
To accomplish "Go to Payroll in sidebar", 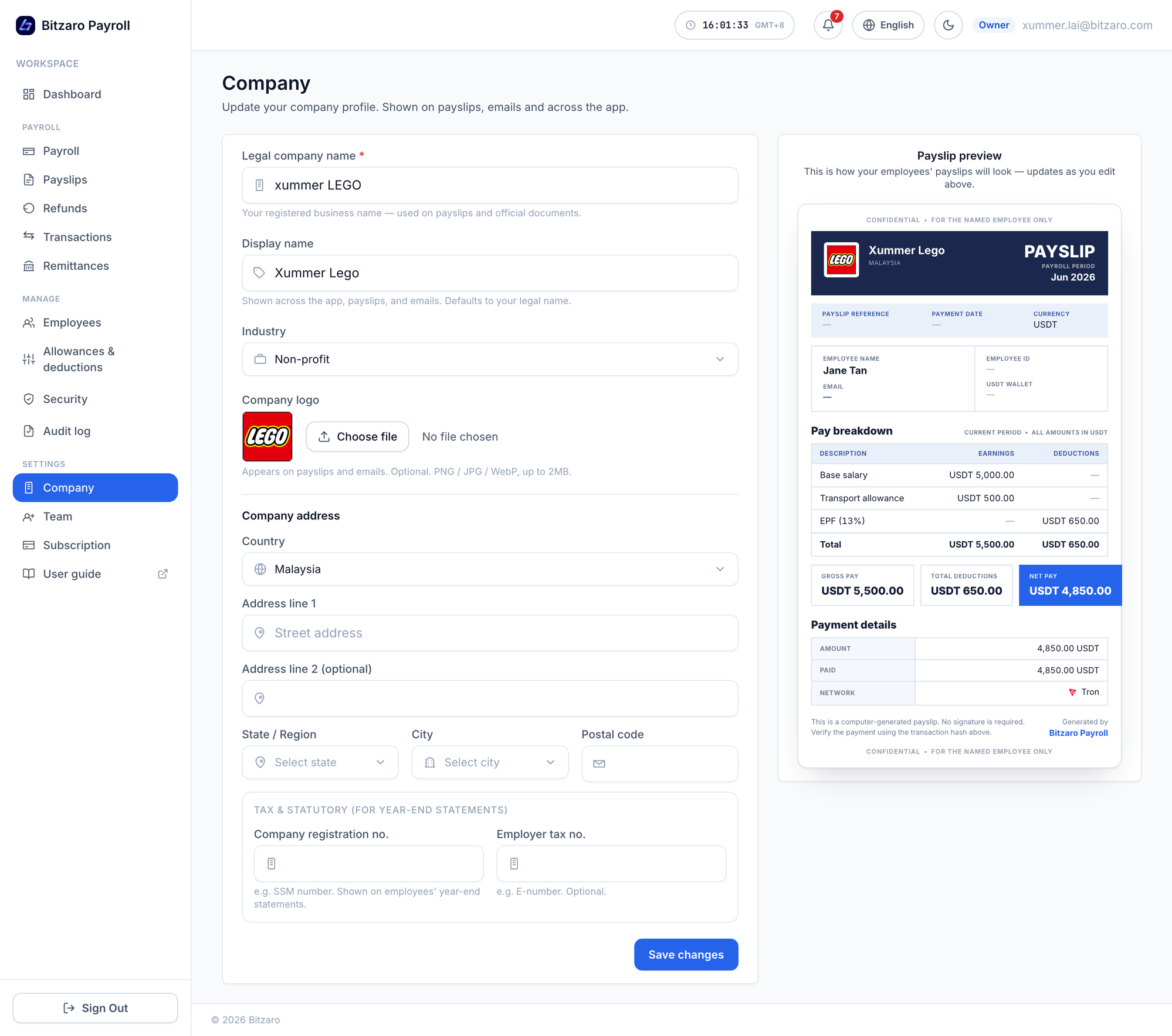I will pos(95,151).
